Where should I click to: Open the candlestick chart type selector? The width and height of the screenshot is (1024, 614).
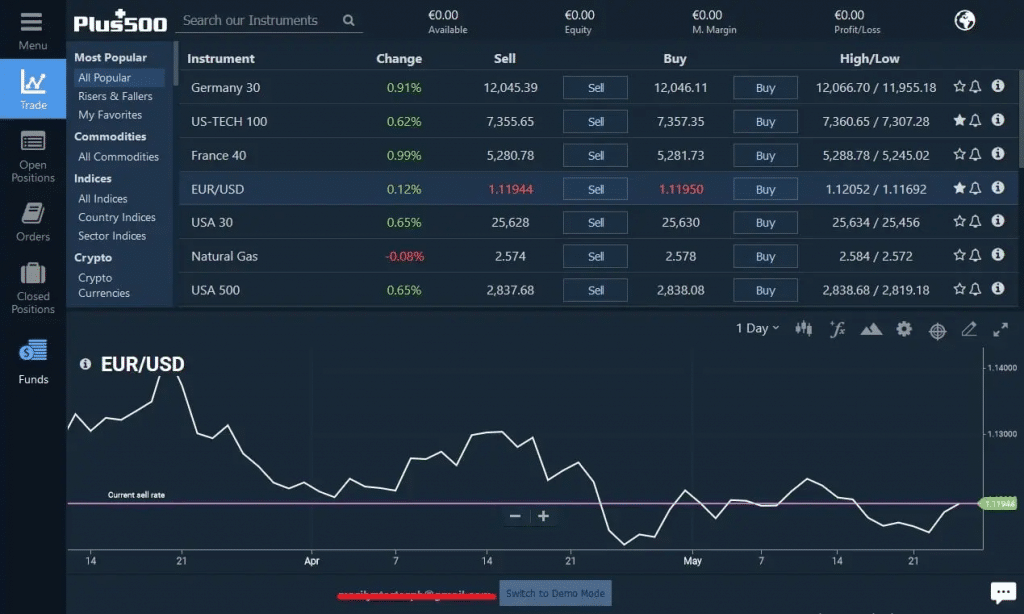pos(803,329)
